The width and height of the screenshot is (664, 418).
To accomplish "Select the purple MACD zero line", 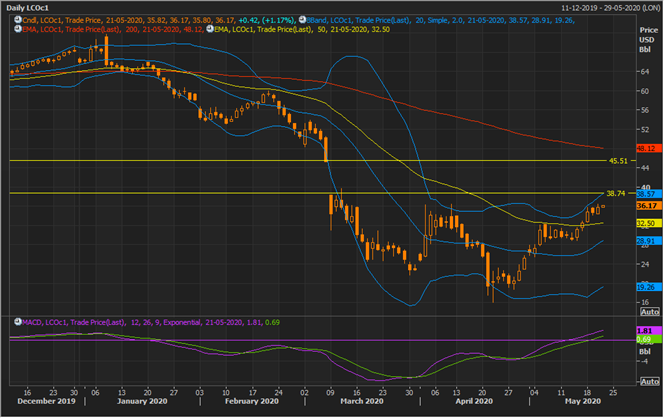I will click(323, 340).
